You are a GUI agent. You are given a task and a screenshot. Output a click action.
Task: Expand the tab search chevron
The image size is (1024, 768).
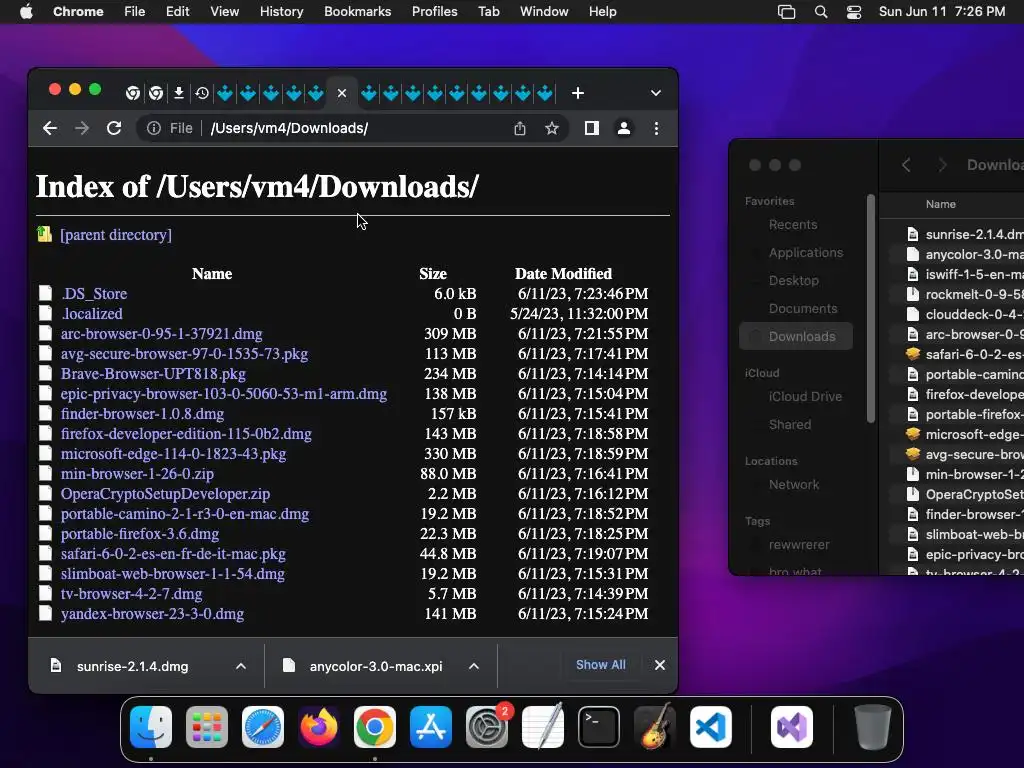click(656, 93)
